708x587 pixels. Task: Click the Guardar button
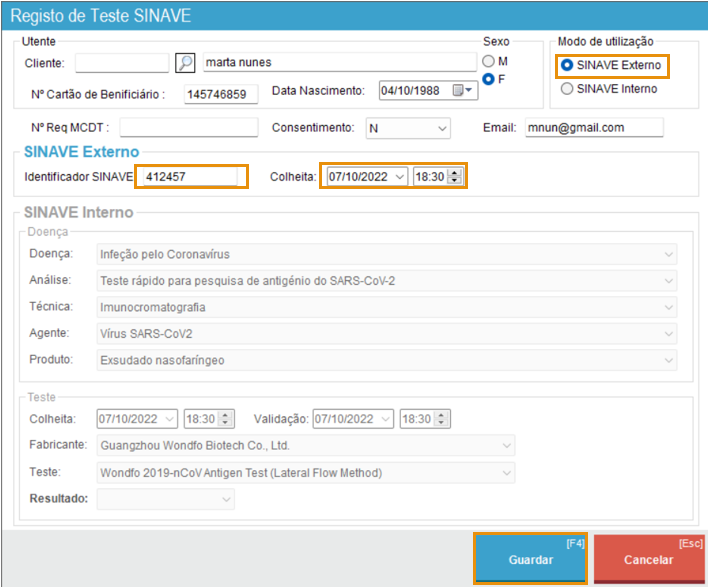pos(530,559)
